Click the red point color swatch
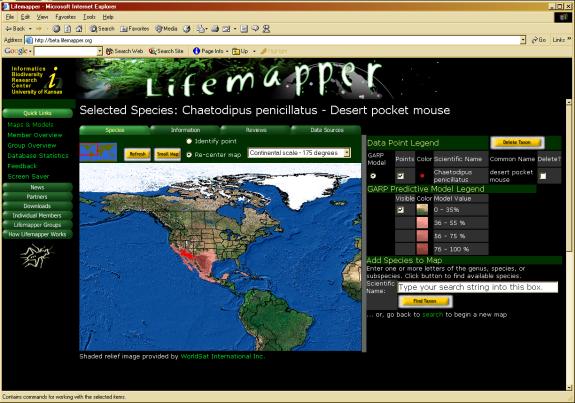Image resolution: width=575 pixels, height=403 pixels. tap(422, 176)
